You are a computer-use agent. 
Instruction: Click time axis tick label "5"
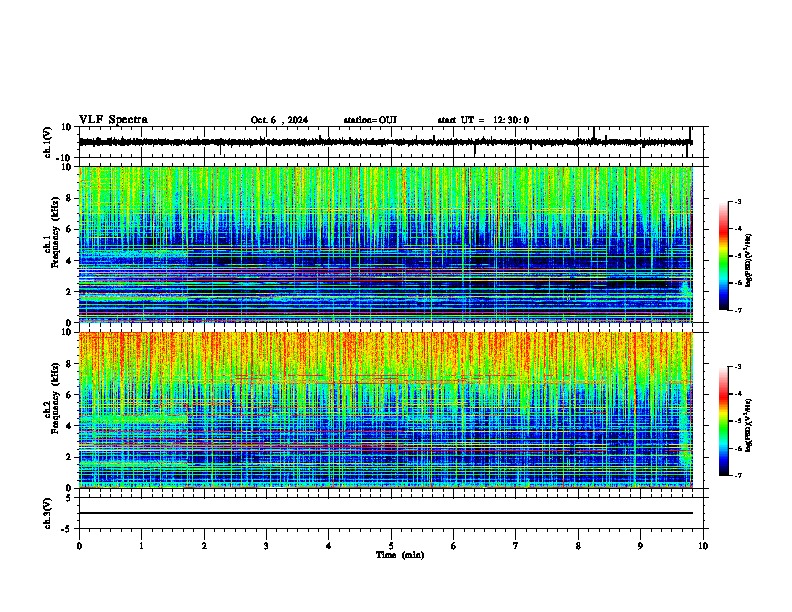[x=391, y=546]
